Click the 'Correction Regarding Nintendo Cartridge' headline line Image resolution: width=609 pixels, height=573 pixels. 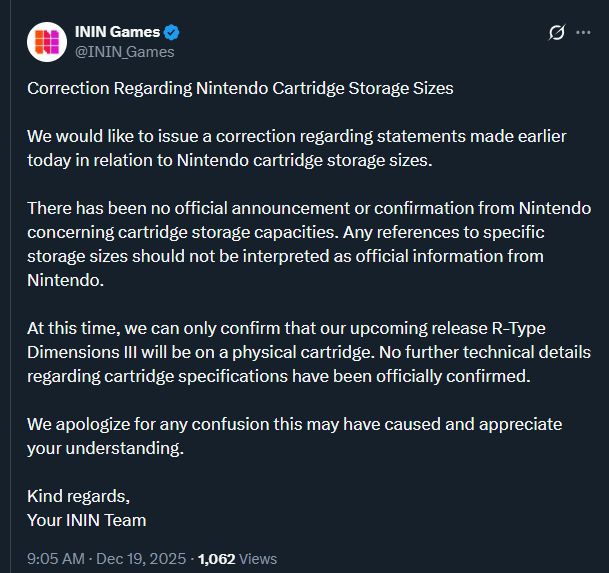pos(240,88)
